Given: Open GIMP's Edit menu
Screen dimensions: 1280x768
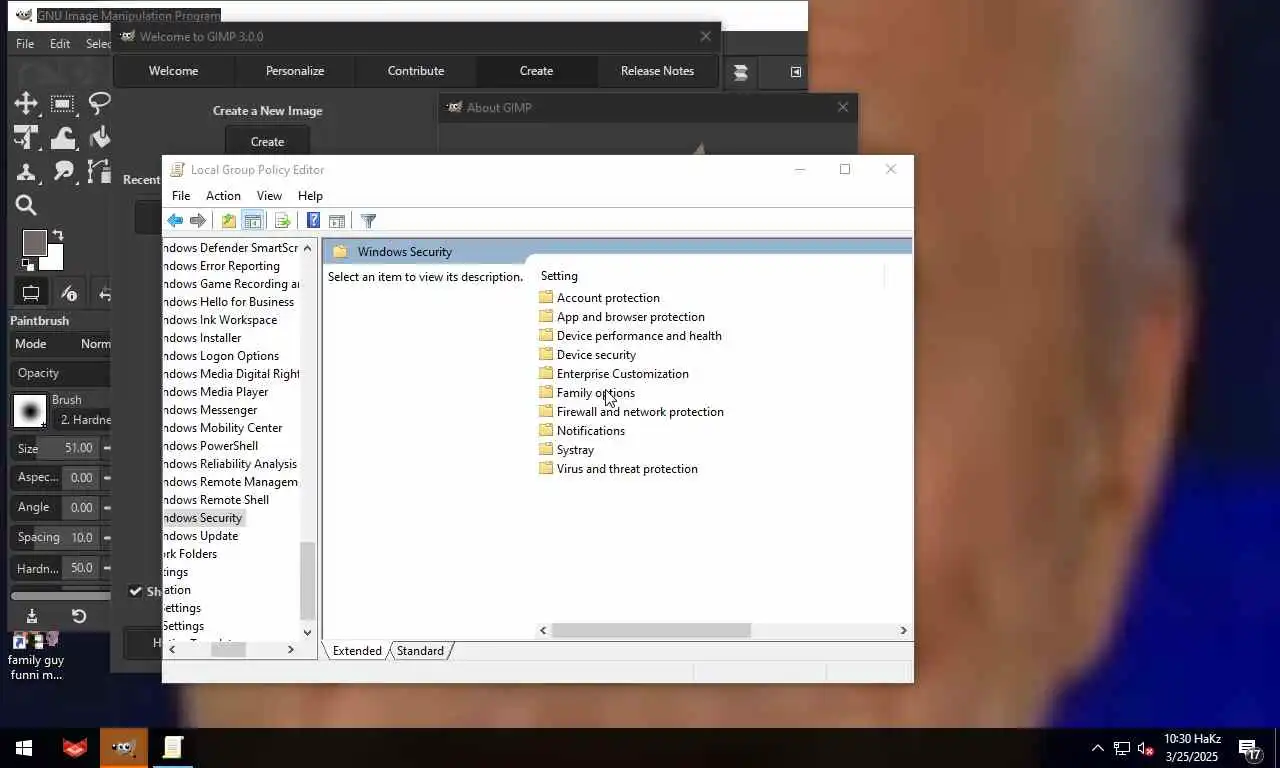Looking at the screenshot, I should point(60,44).
